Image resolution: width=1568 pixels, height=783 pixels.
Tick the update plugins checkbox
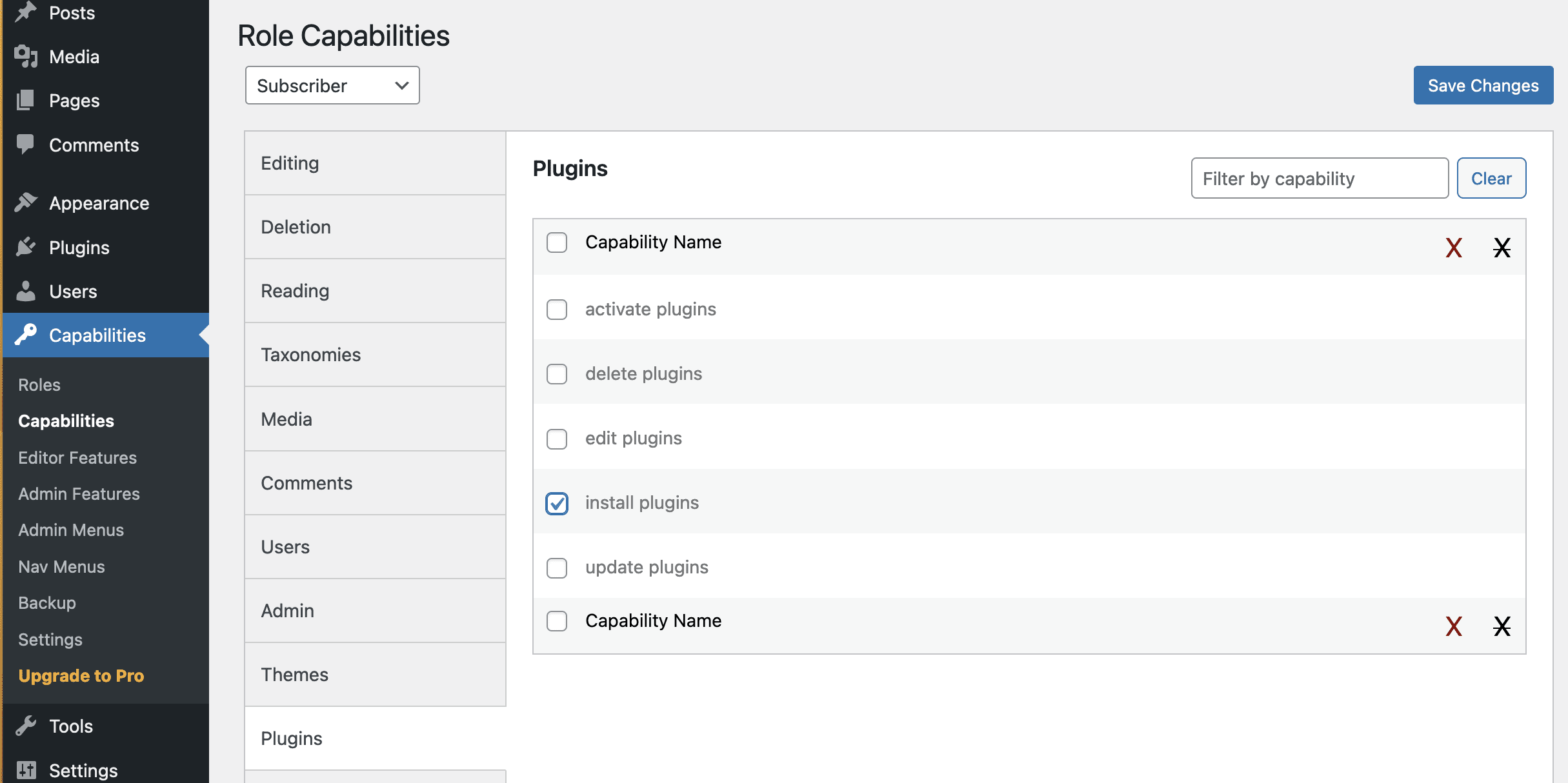pos(557,568)
